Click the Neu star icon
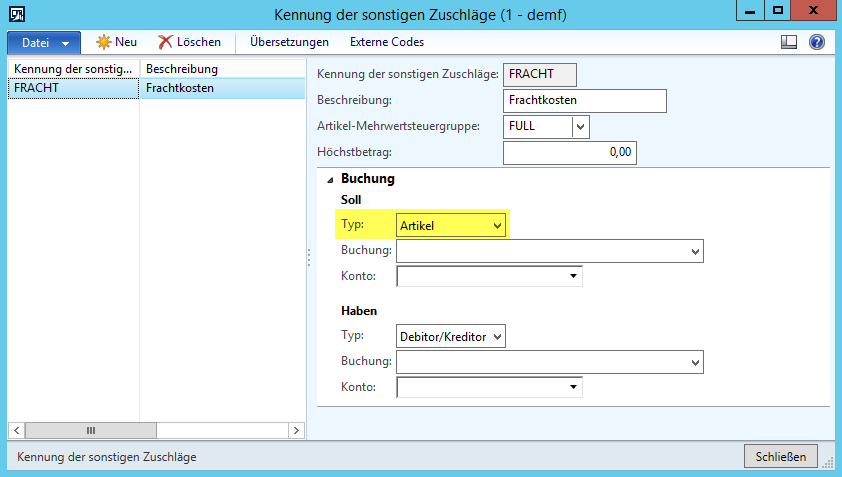The height and width of the screenshot is (477, 842). tap(103, 42)
